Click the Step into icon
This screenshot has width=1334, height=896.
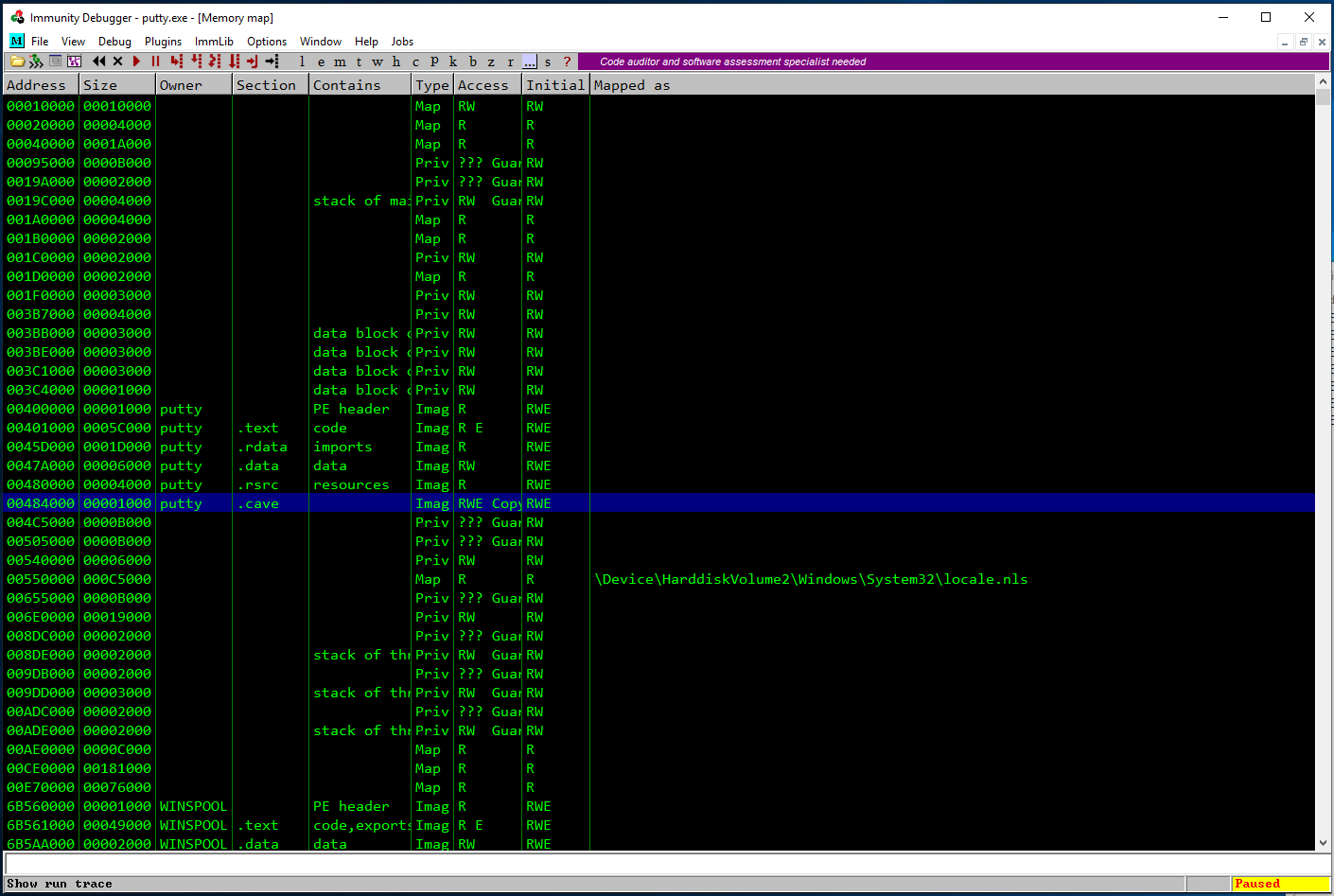[x=176, y=61]
